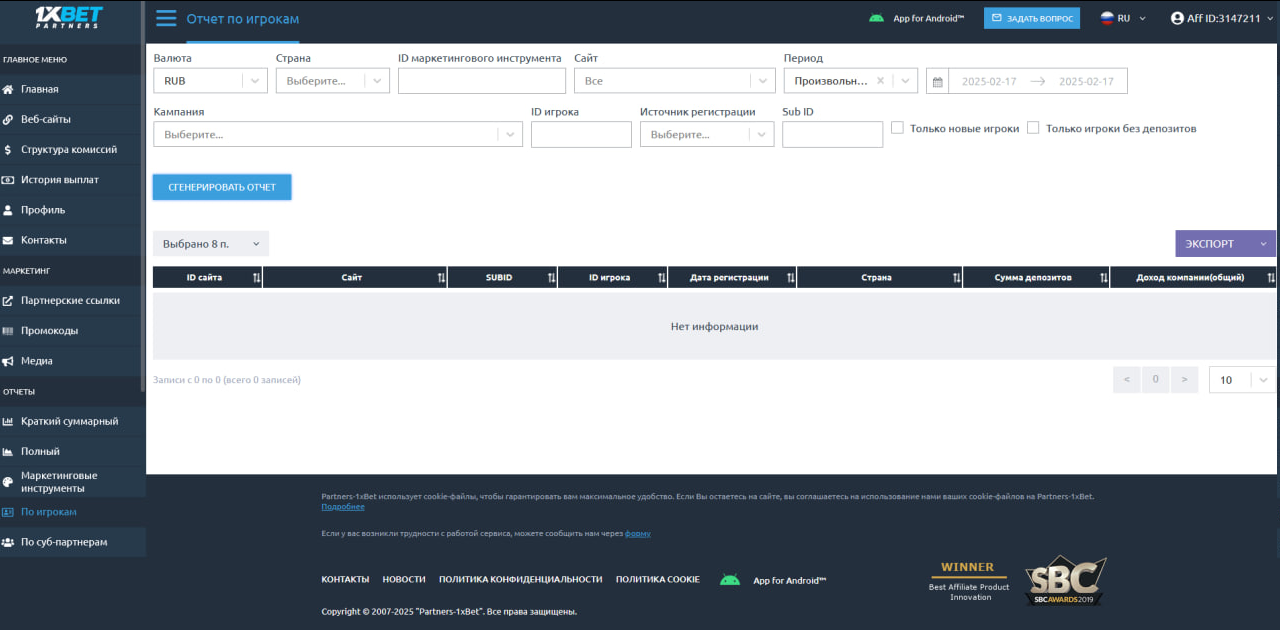Open the Валюта RUB dropdown
Screen dimensions: 1280x630
tap(210, 81)
